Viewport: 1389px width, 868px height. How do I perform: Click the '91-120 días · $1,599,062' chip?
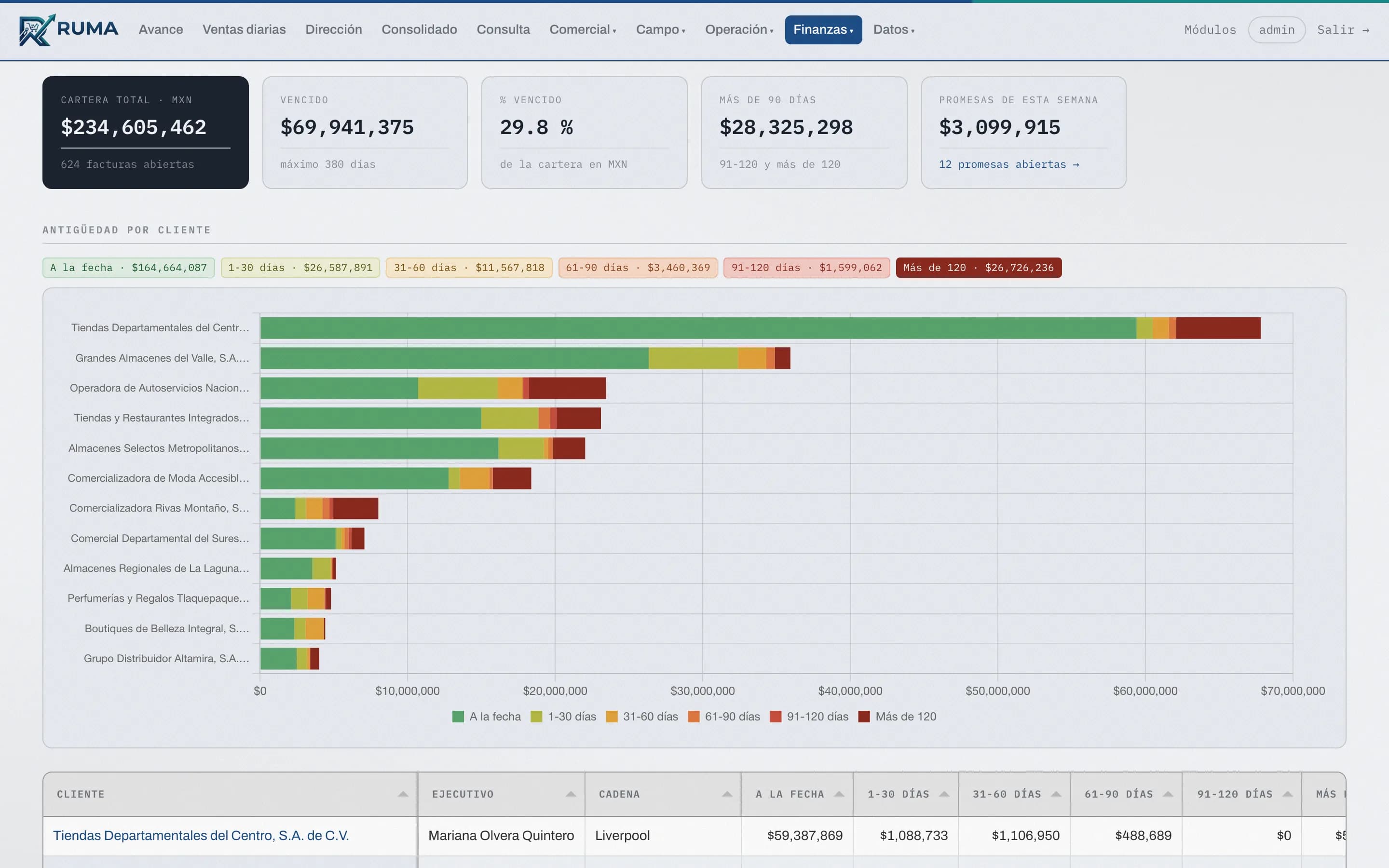click(806, 268)
